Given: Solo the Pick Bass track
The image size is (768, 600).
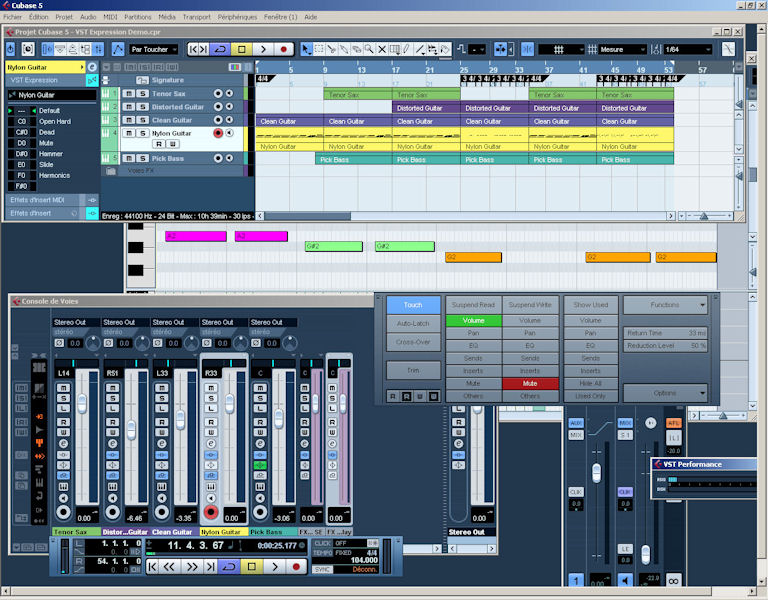Looking at the screenshot, I should (x=143, y=158).
